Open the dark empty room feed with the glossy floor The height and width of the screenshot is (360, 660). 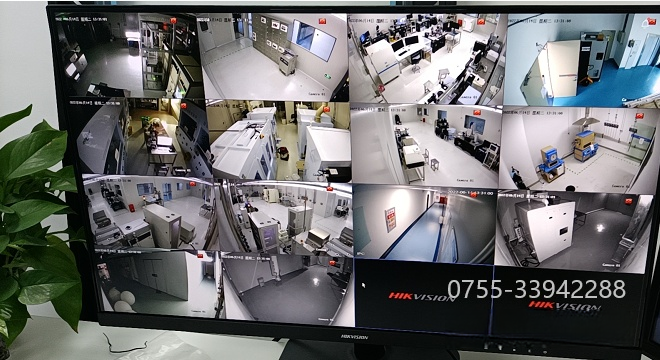[x=287, y=289]
